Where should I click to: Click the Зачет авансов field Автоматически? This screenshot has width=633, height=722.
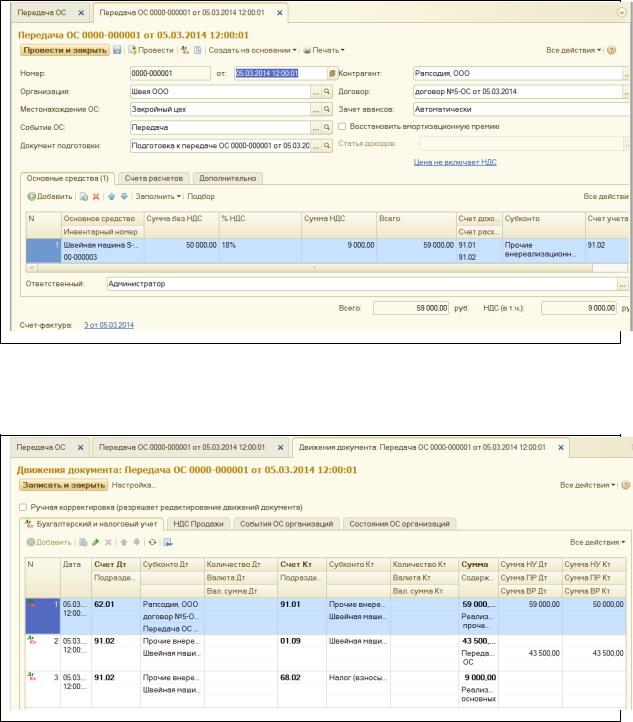pyautogui.click(x=521, y=110)
